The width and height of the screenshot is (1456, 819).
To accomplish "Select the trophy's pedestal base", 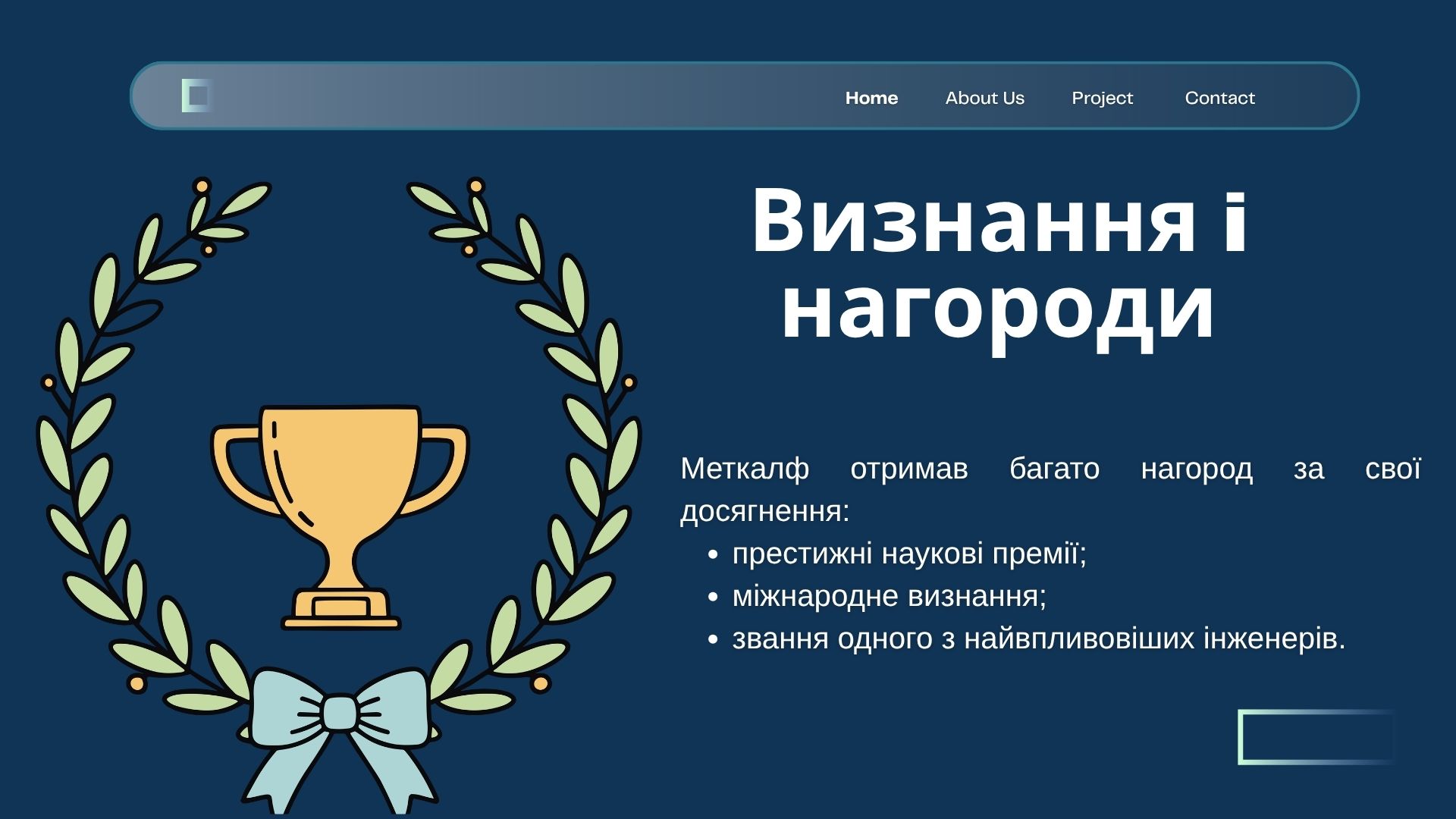I will tap(341, 609).
